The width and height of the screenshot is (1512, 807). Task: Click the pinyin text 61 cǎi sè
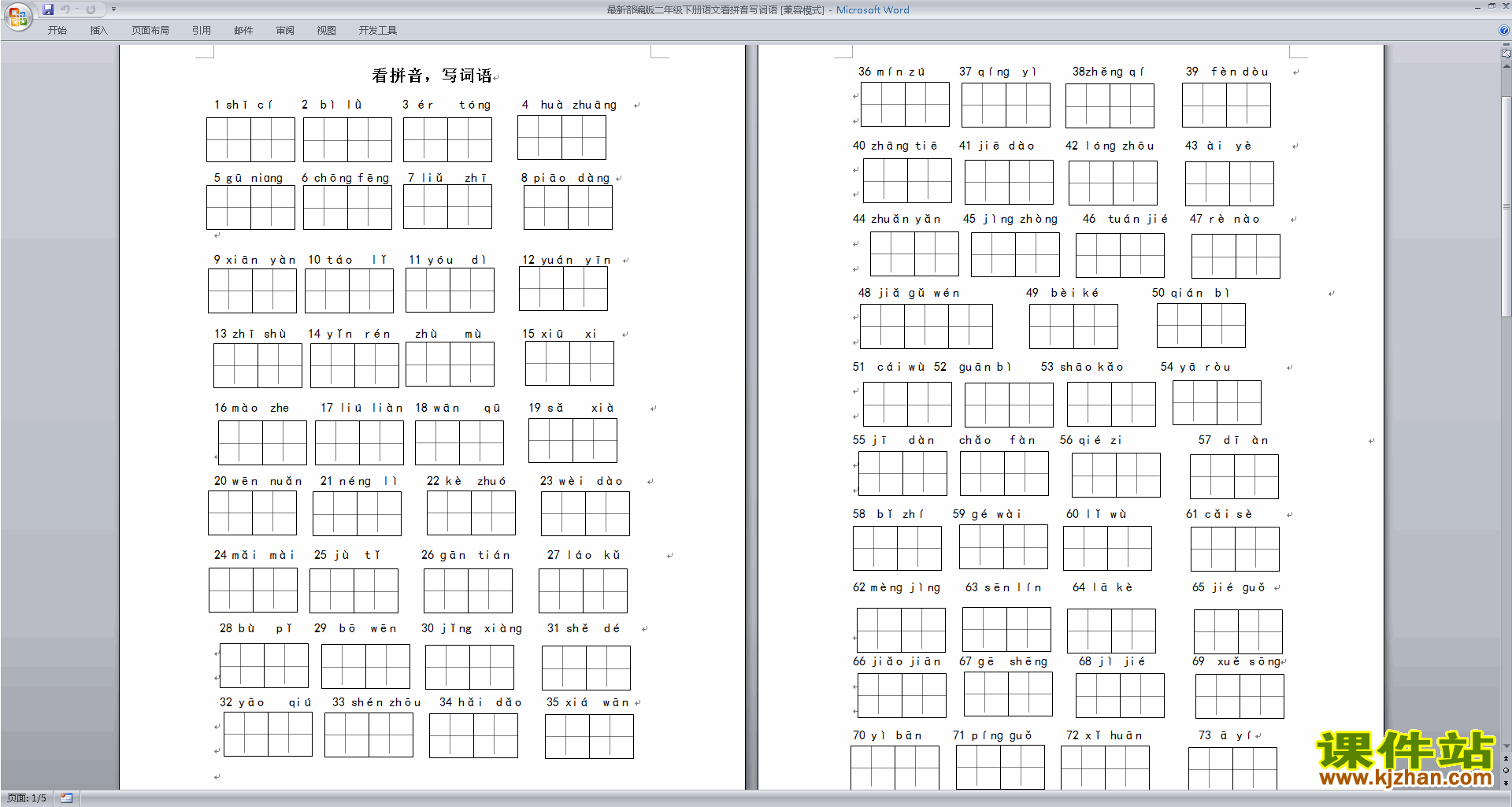click(1219, 514)
